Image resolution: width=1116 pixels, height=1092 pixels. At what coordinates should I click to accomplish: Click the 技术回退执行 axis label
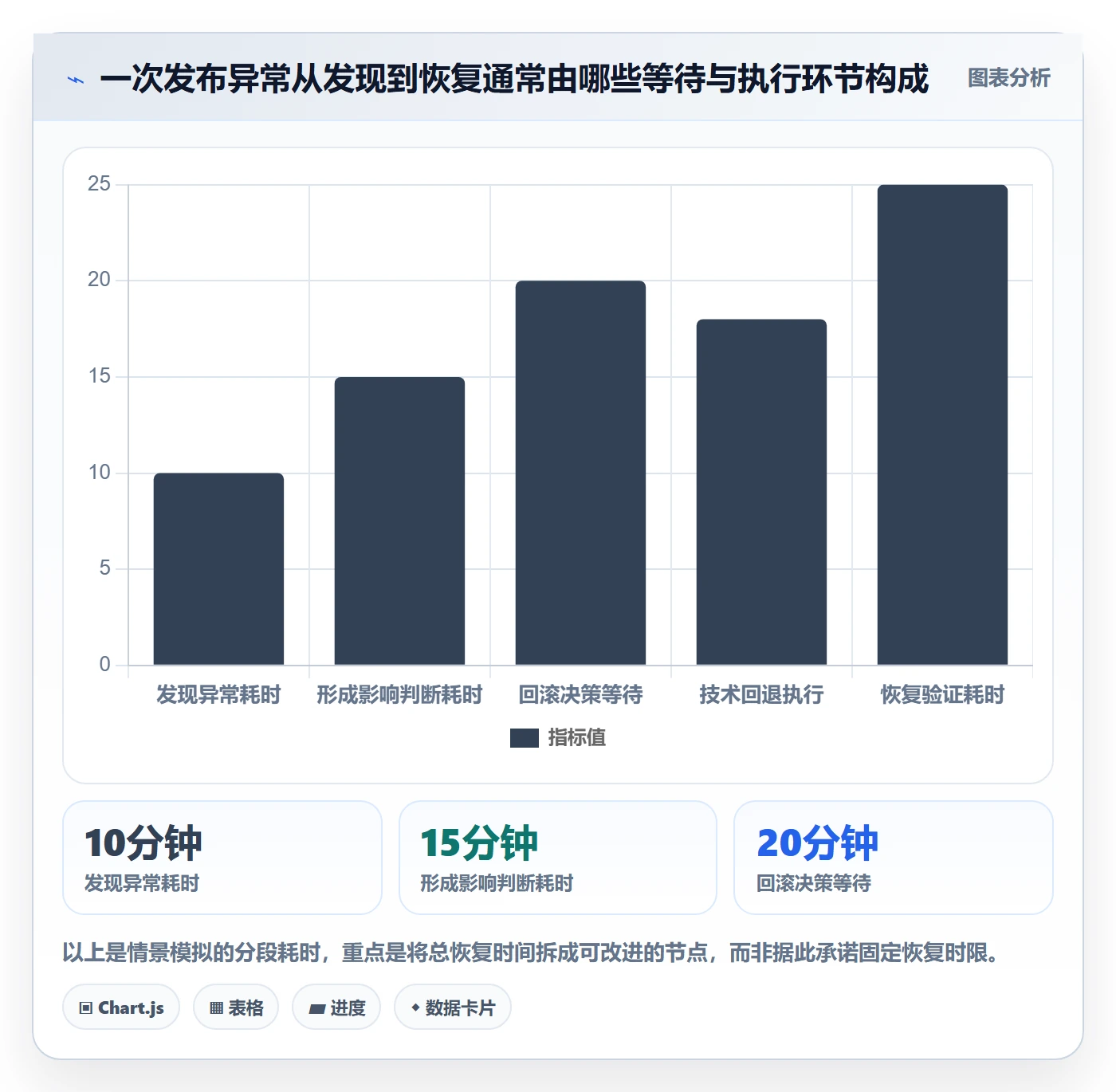point(761,695)
